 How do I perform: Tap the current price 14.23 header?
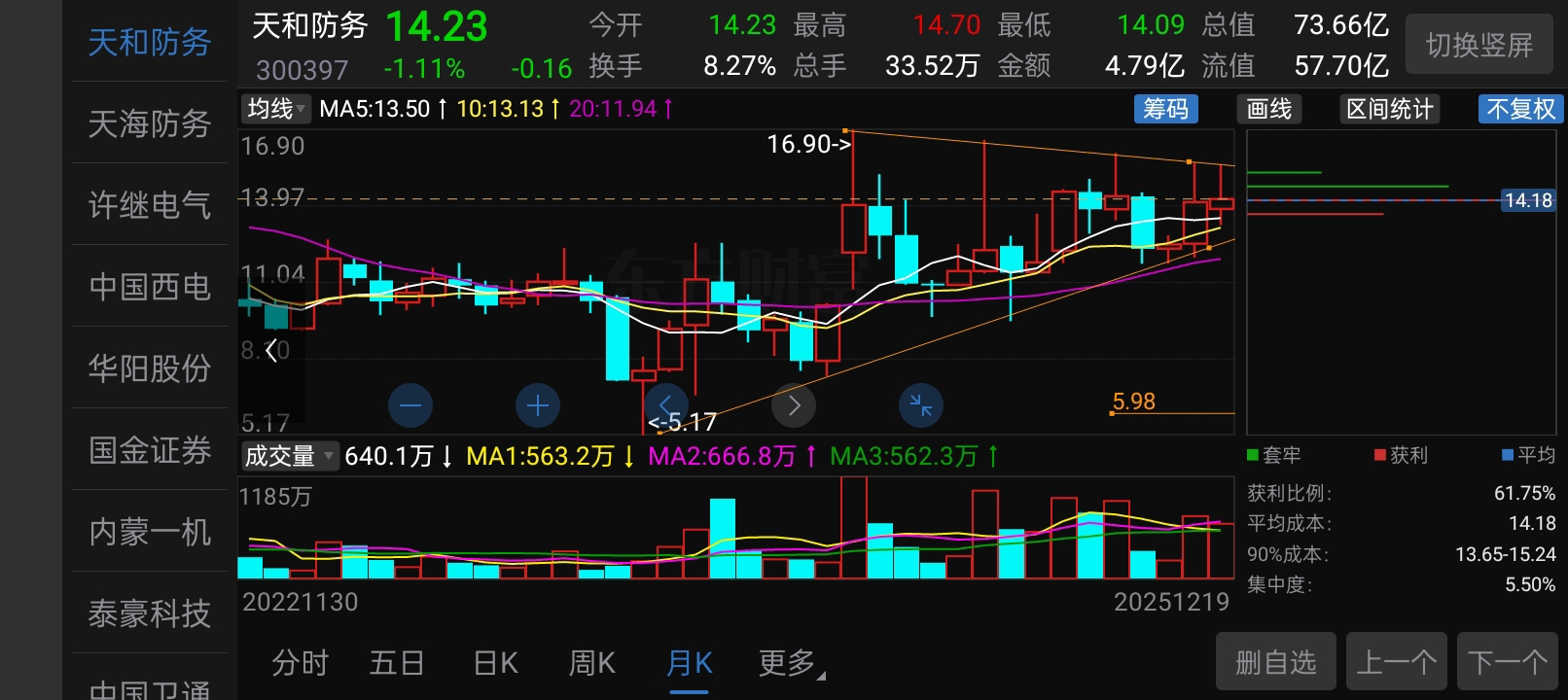(x=437, y=26)
